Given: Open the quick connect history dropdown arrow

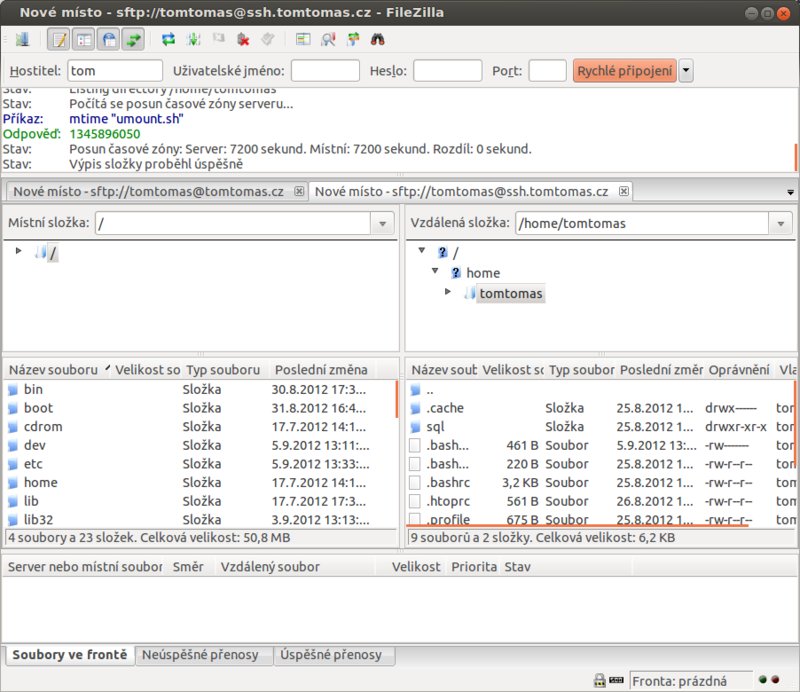Looking at the screenshot, I should [686, 70].
